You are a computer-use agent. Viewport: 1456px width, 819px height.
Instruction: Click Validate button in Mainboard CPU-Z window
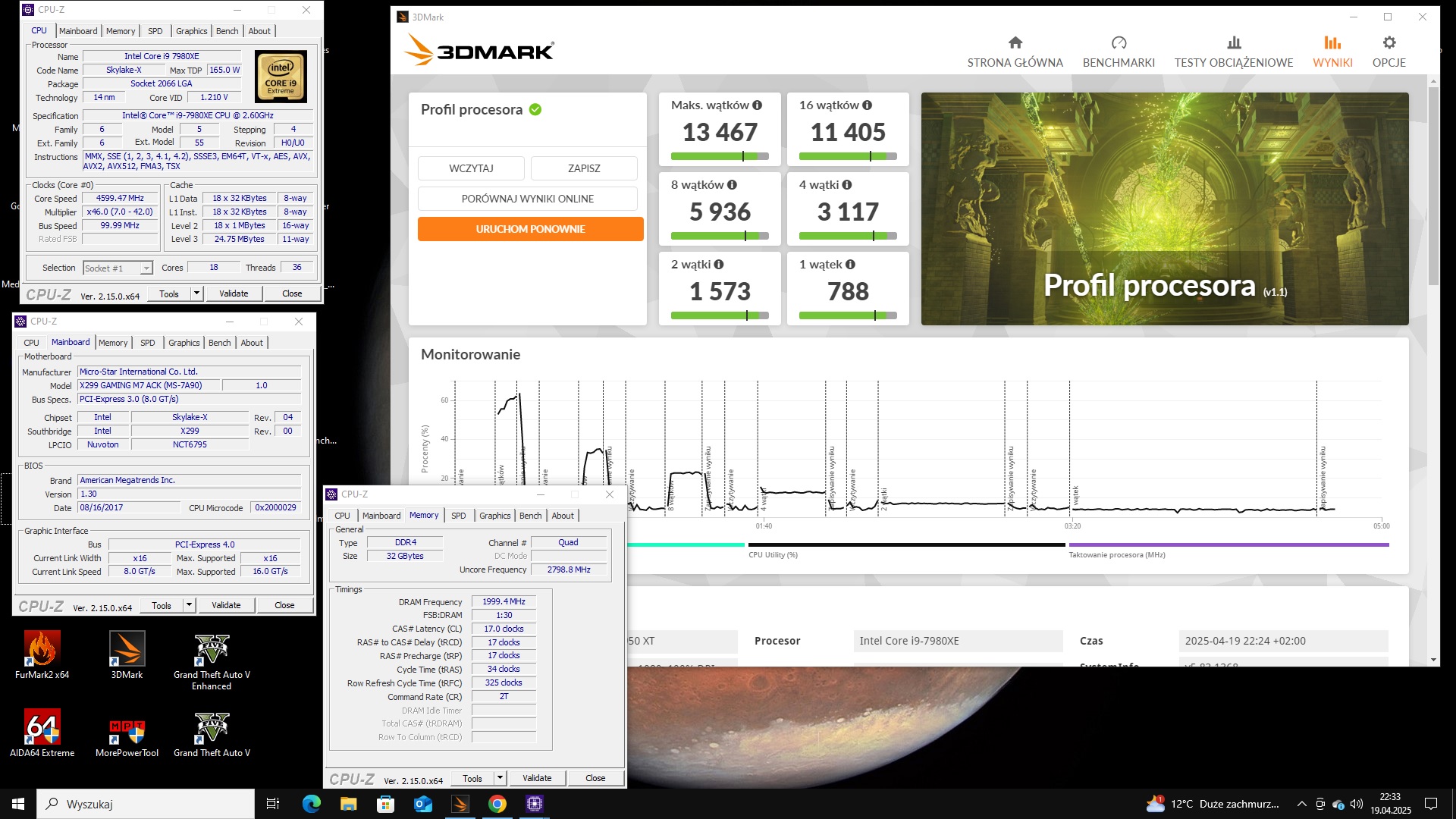[226, 605]
